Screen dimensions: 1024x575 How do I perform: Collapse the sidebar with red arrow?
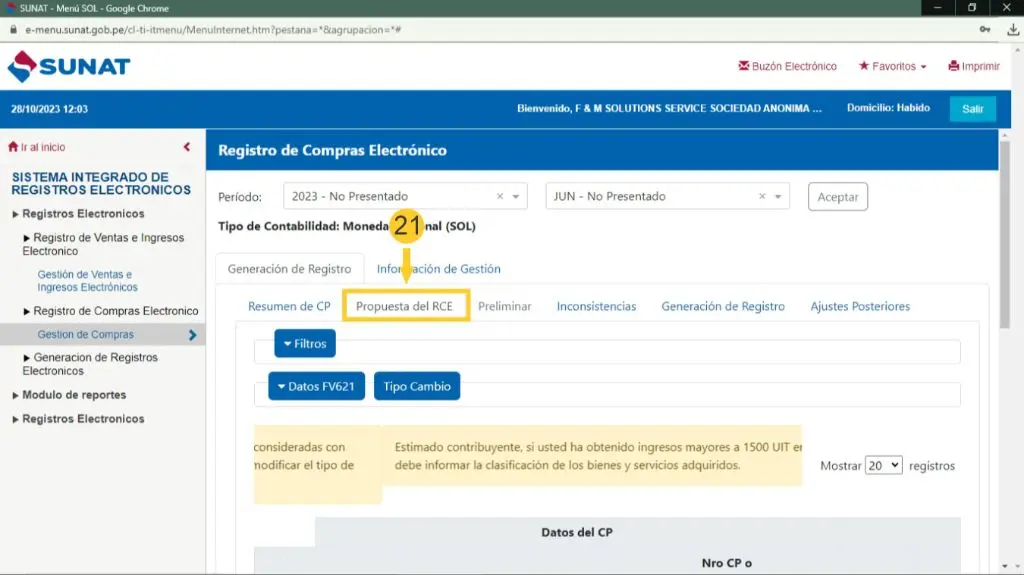[187, 147]
